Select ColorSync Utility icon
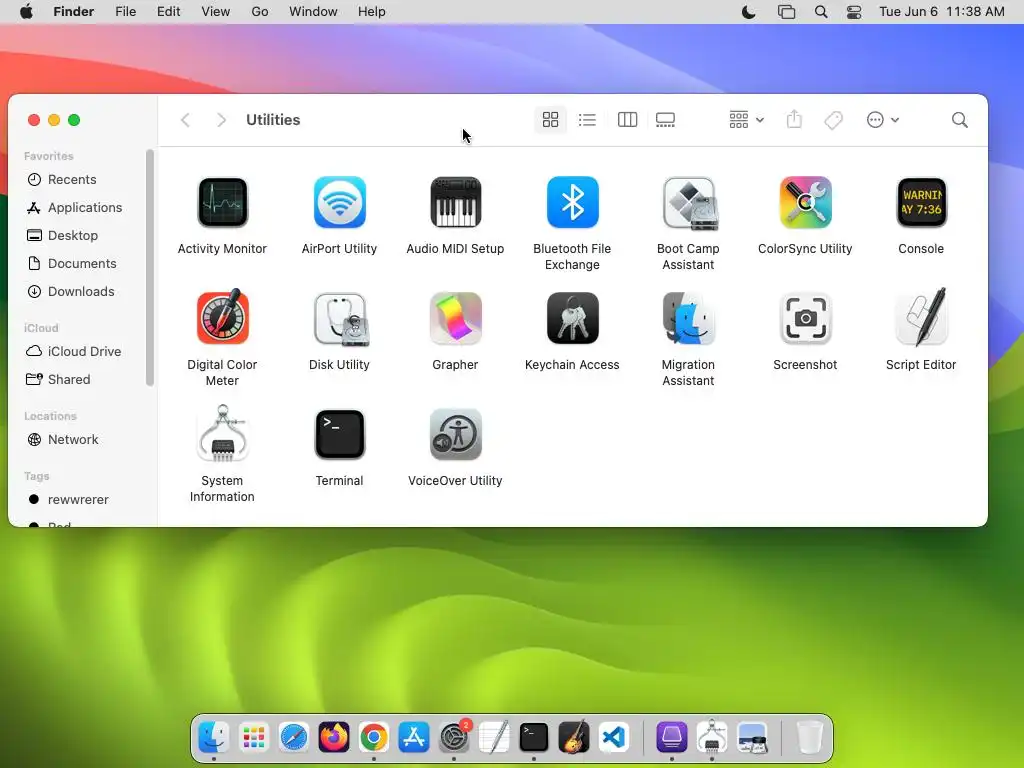 click(x=805, y=202)
